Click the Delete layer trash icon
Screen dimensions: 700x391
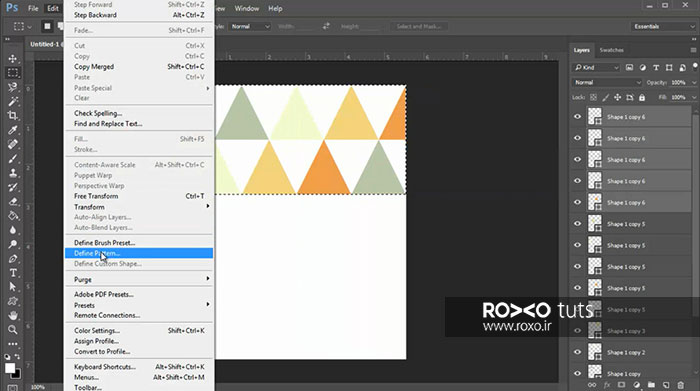[x=680, y=385]
